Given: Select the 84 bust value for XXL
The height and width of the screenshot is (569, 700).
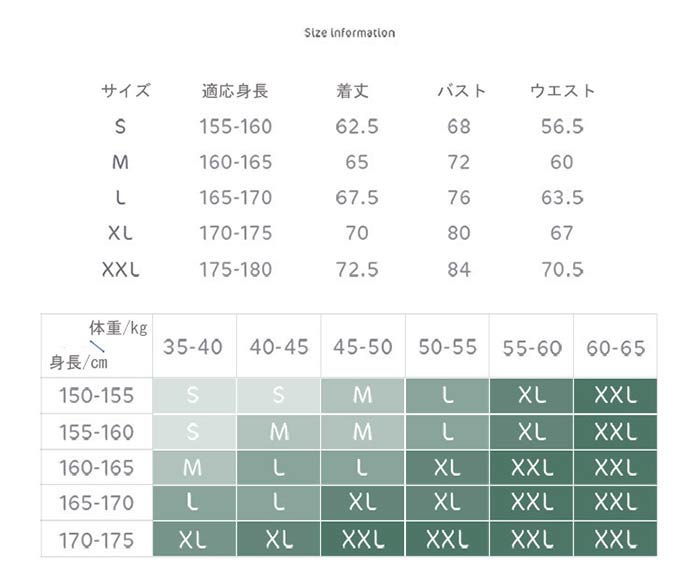Looking at the screenshot, I should coord(459,269).
